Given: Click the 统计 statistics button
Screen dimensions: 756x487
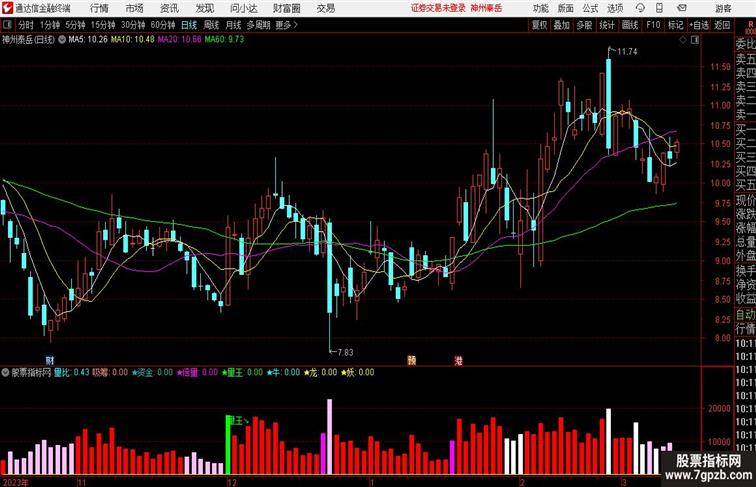Looking at the screenshot, I should pyautogui.click(x=607, y=25).
